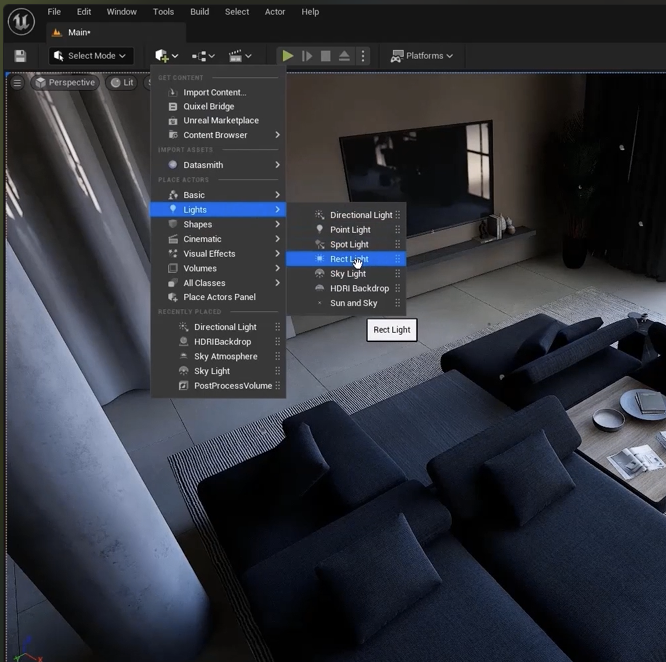Place recently used Sky Atmosphere
The height and width of the screenshot is (662, 666).
click(x=218, y=356)
